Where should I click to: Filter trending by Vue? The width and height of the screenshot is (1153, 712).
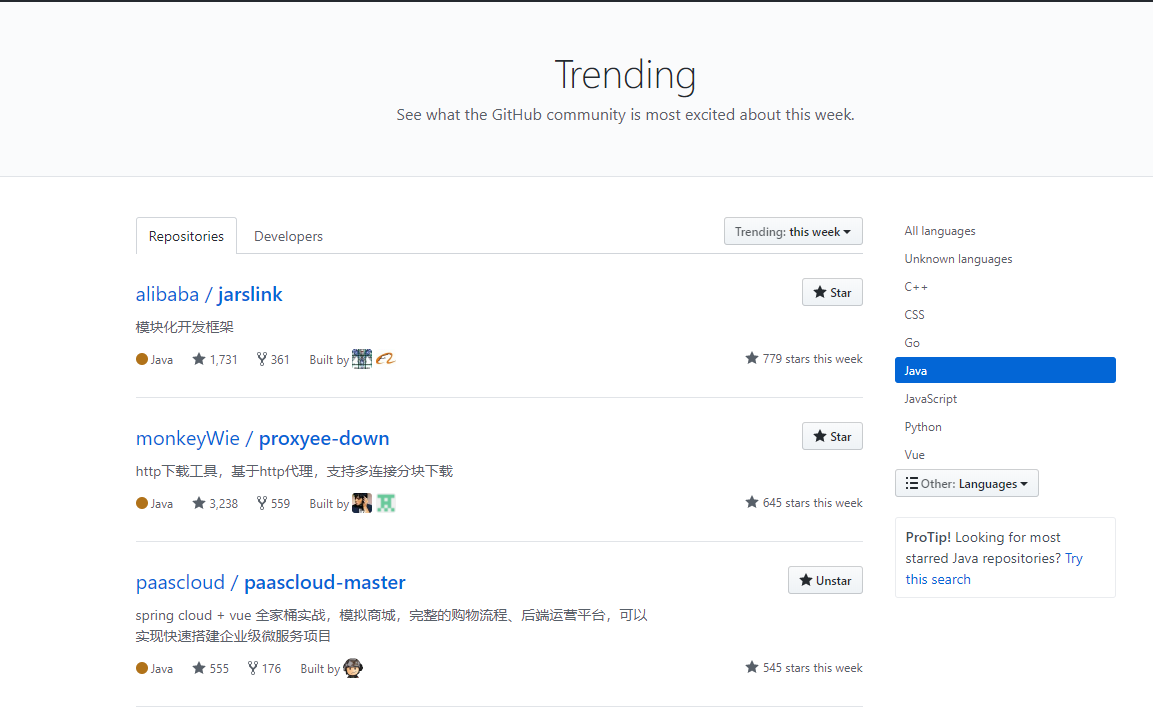click(915, 455)
